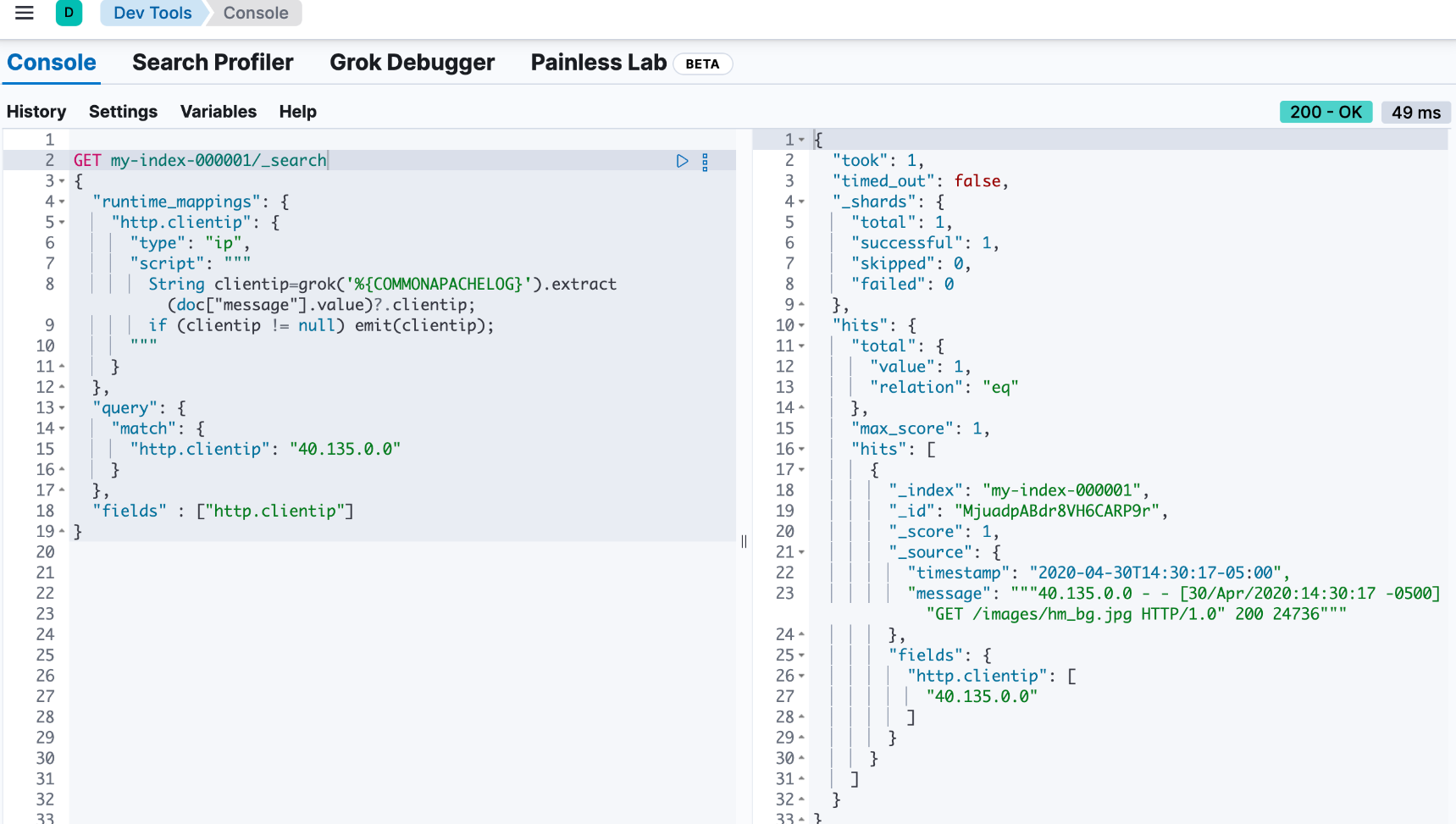Open console Settings
Screen dimensions: 1456x824
click(x=123, y=112)
